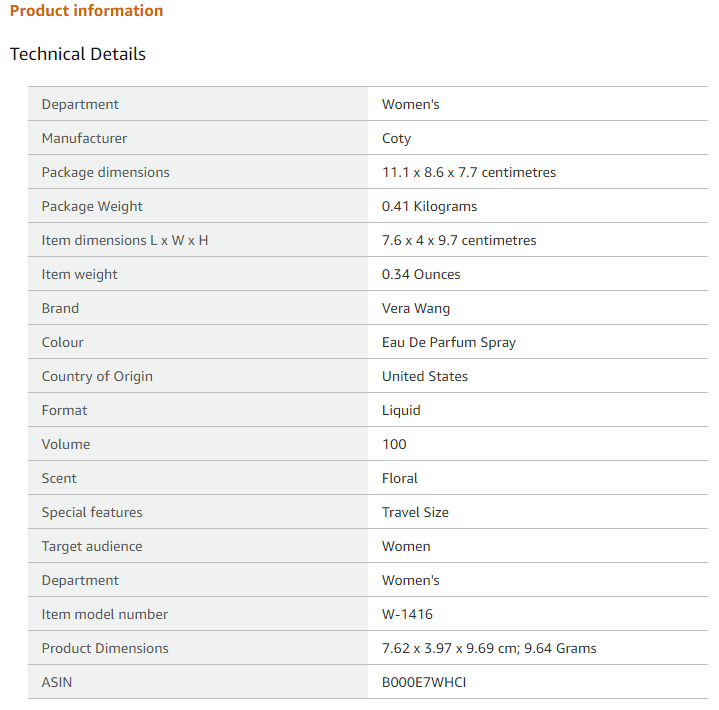Click the first Department row value Women's

410,105
